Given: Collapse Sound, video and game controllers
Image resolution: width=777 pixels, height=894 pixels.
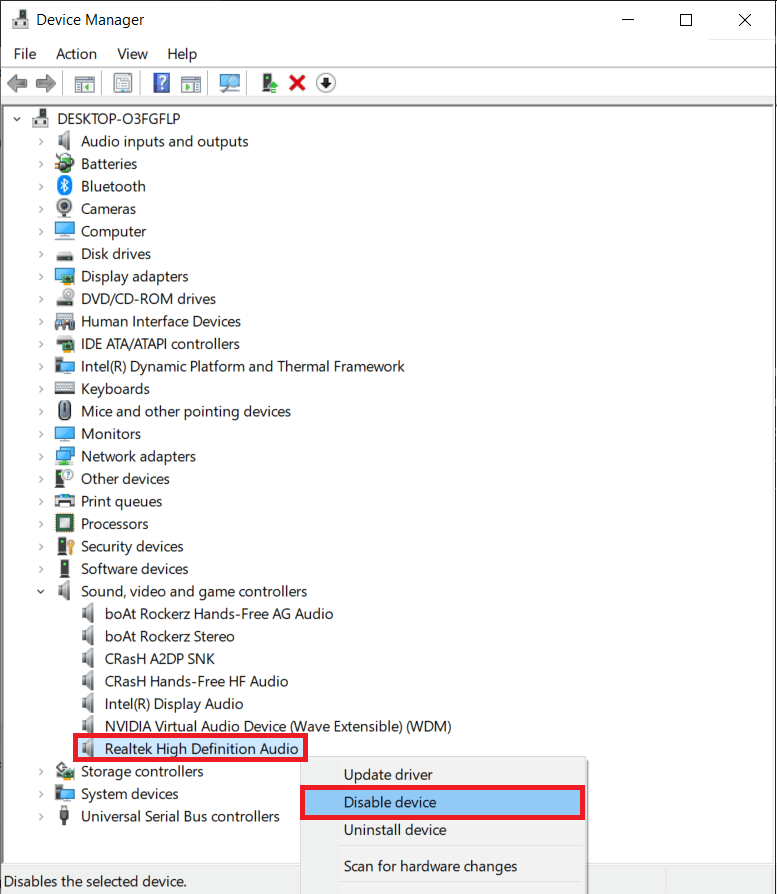Looking at the screenshot, I should 41,592.
